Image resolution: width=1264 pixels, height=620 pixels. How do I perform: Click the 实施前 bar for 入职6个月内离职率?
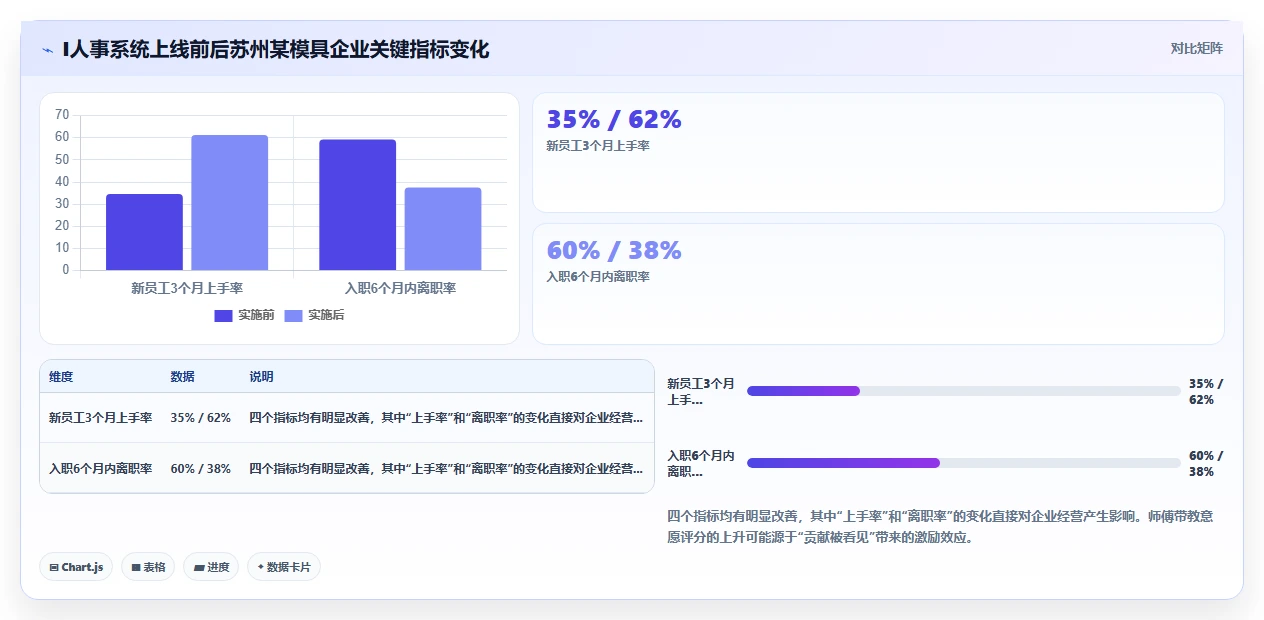point(358,205)
